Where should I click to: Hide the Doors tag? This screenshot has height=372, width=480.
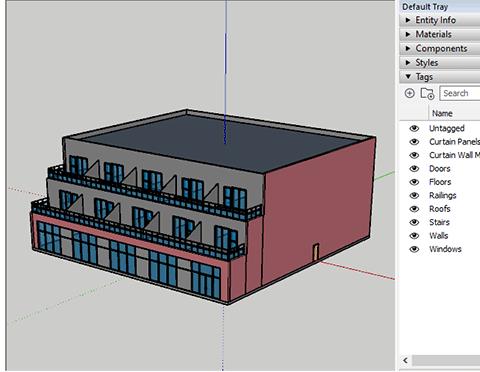[x=414, y=168]
